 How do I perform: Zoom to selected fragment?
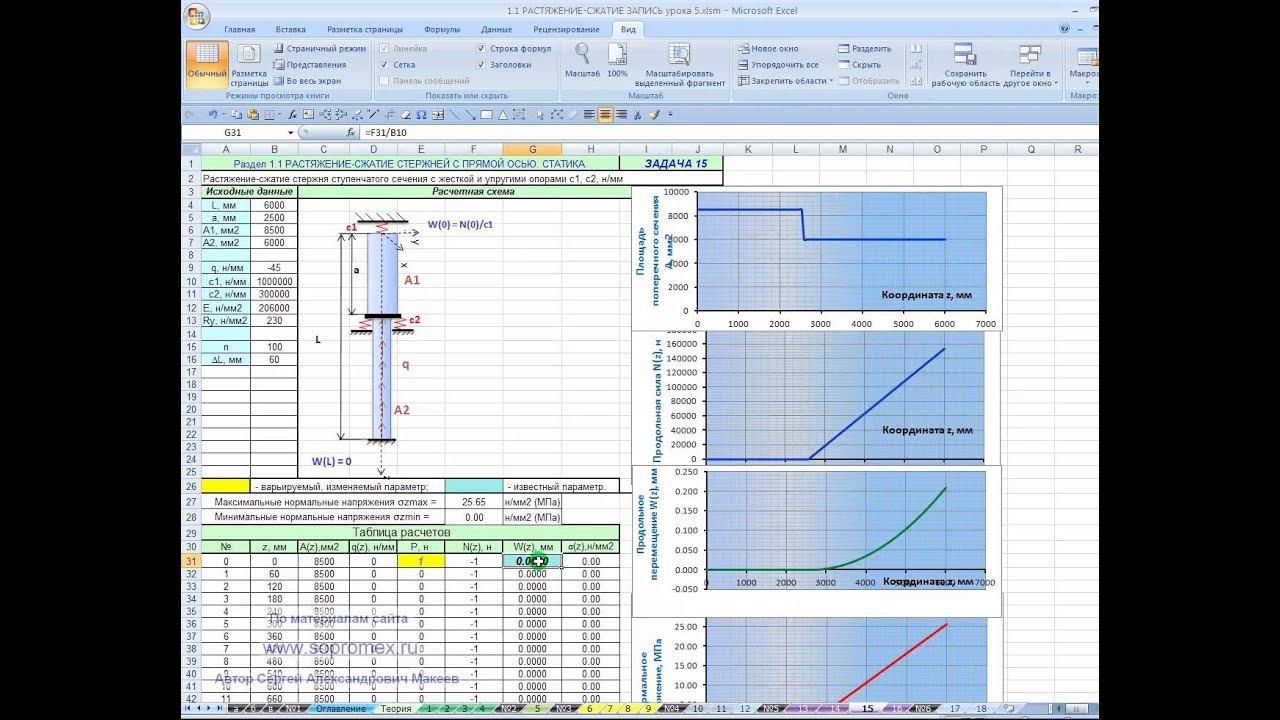680,65
